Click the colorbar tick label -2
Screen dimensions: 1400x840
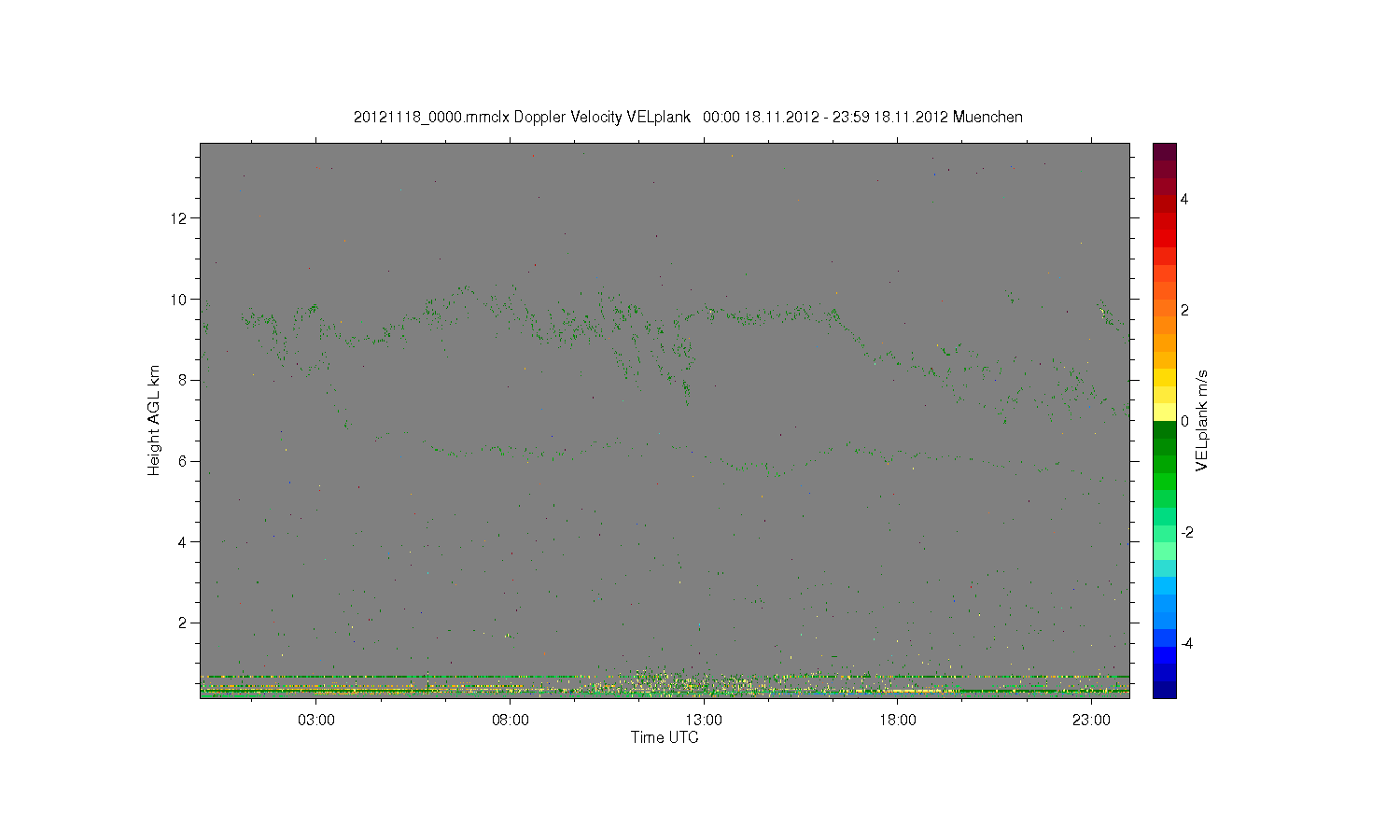1187,532
